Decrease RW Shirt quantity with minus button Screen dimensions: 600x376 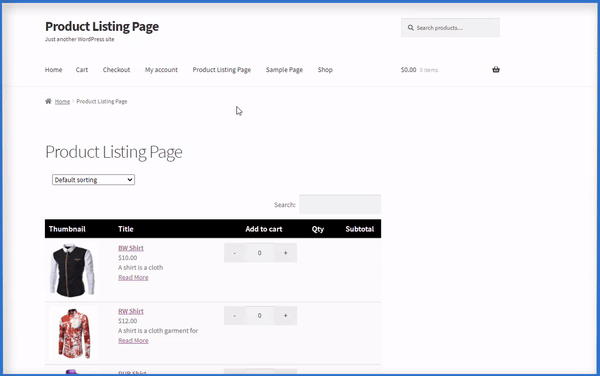(x=235, y=316)
